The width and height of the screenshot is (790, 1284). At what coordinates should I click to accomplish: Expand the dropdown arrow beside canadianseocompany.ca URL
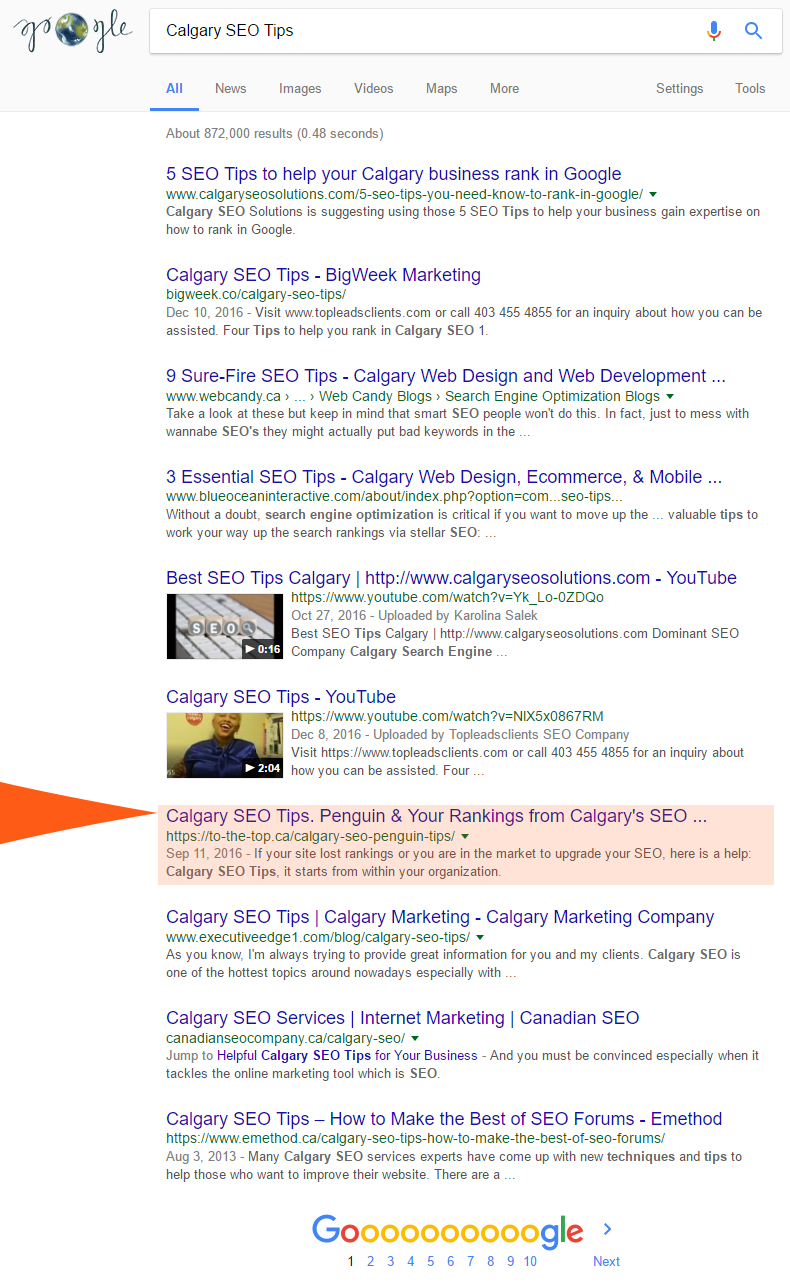coord(415,1038)
